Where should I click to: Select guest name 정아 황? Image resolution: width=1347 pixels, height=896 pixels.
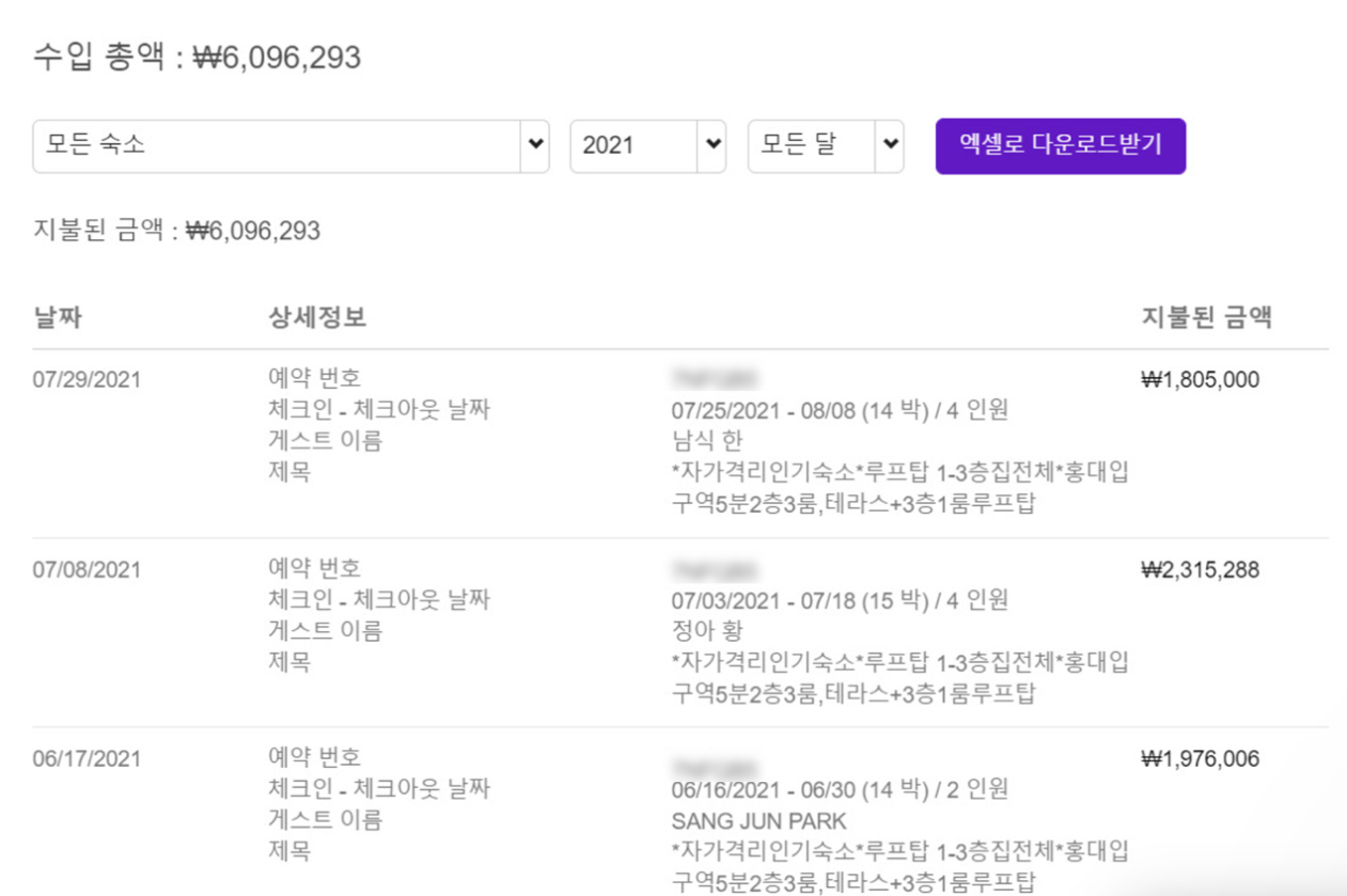(707, 630)
